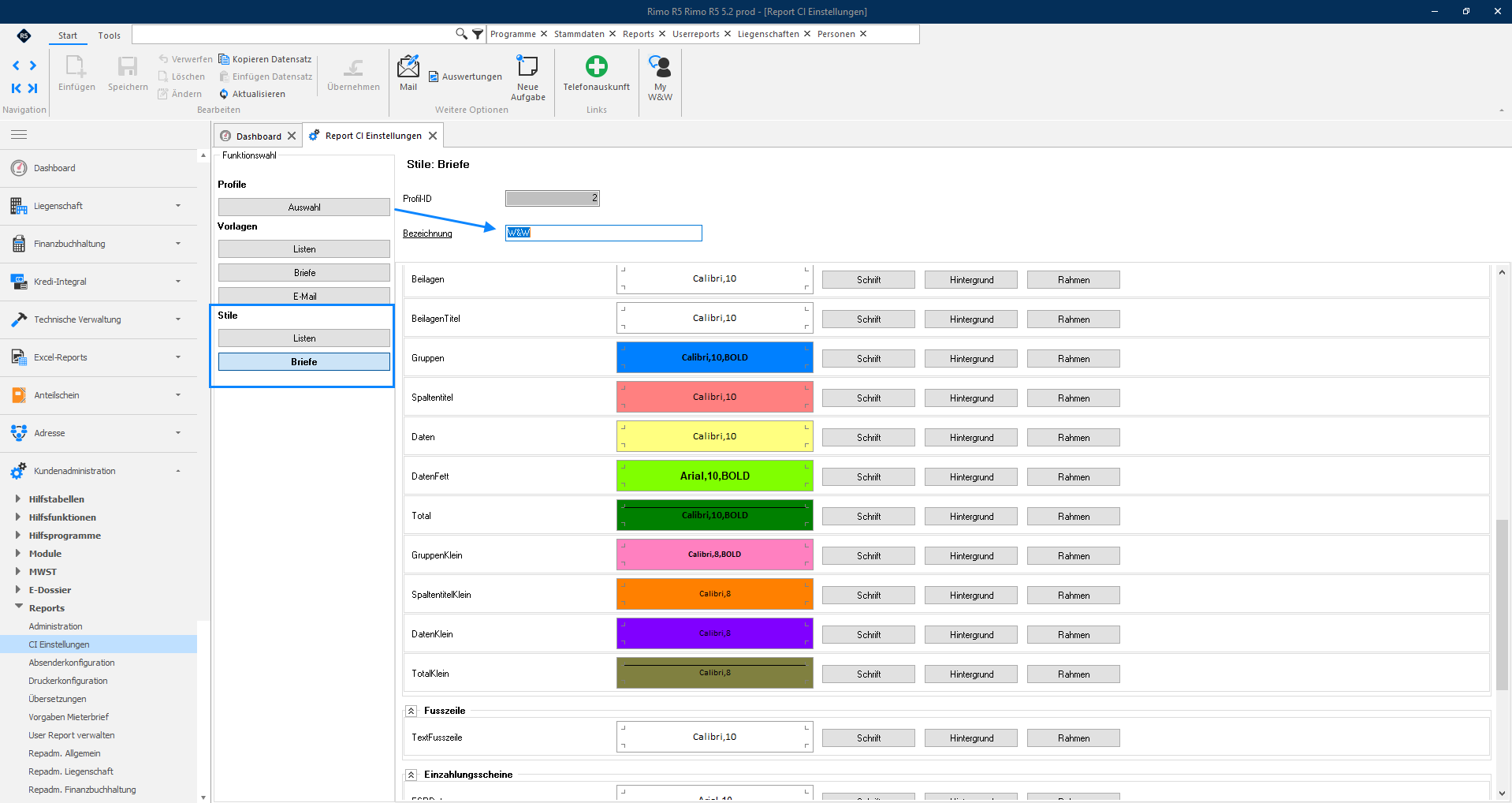Image resolution: width=1512 pixels, height=803 pixels.
Task: Close the Dashboard tab
Action: pyautogui.click(x=292, y=136)
